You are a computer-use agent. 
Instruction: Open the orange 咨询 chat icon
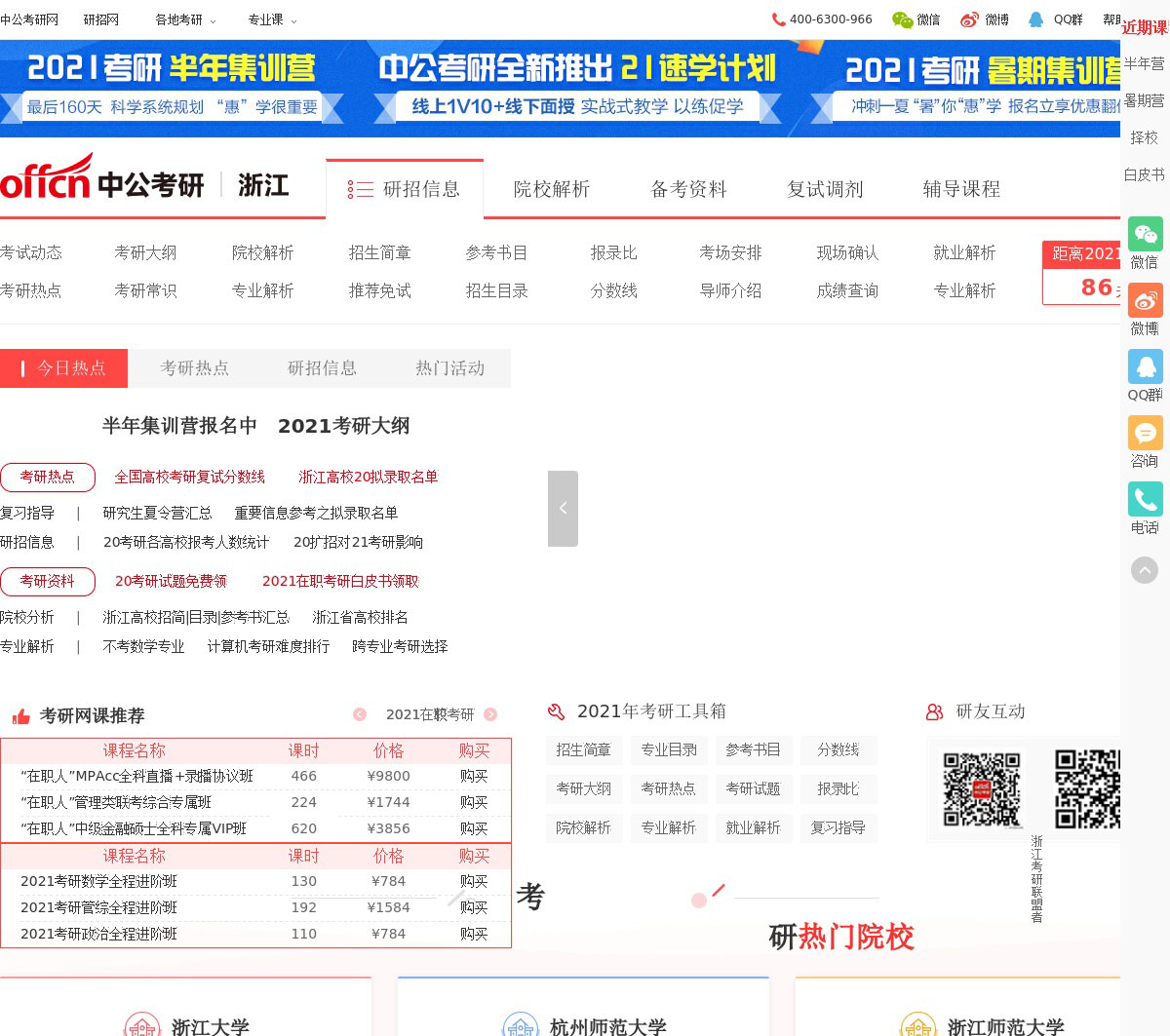(x=1145, y=434)
